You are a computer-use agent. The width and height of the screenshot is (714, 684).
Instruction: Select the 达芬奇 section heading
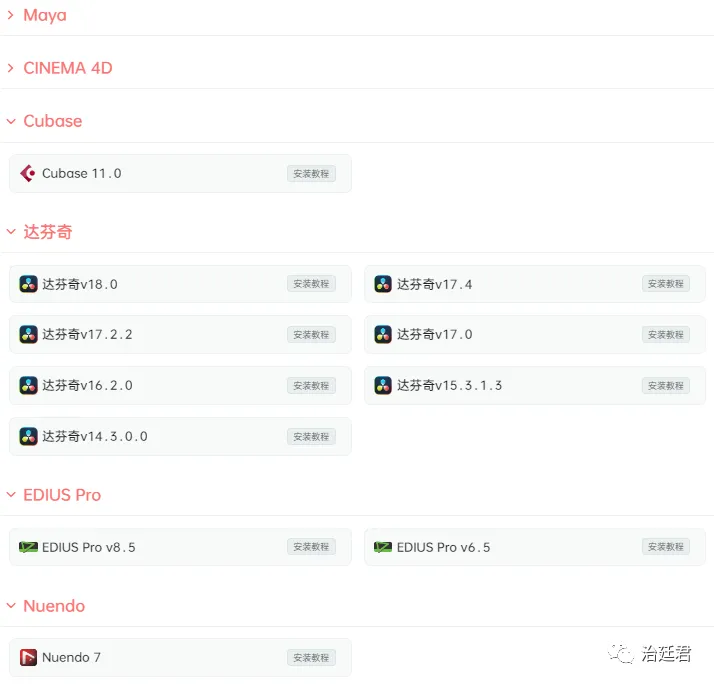[x=48, y=232]
